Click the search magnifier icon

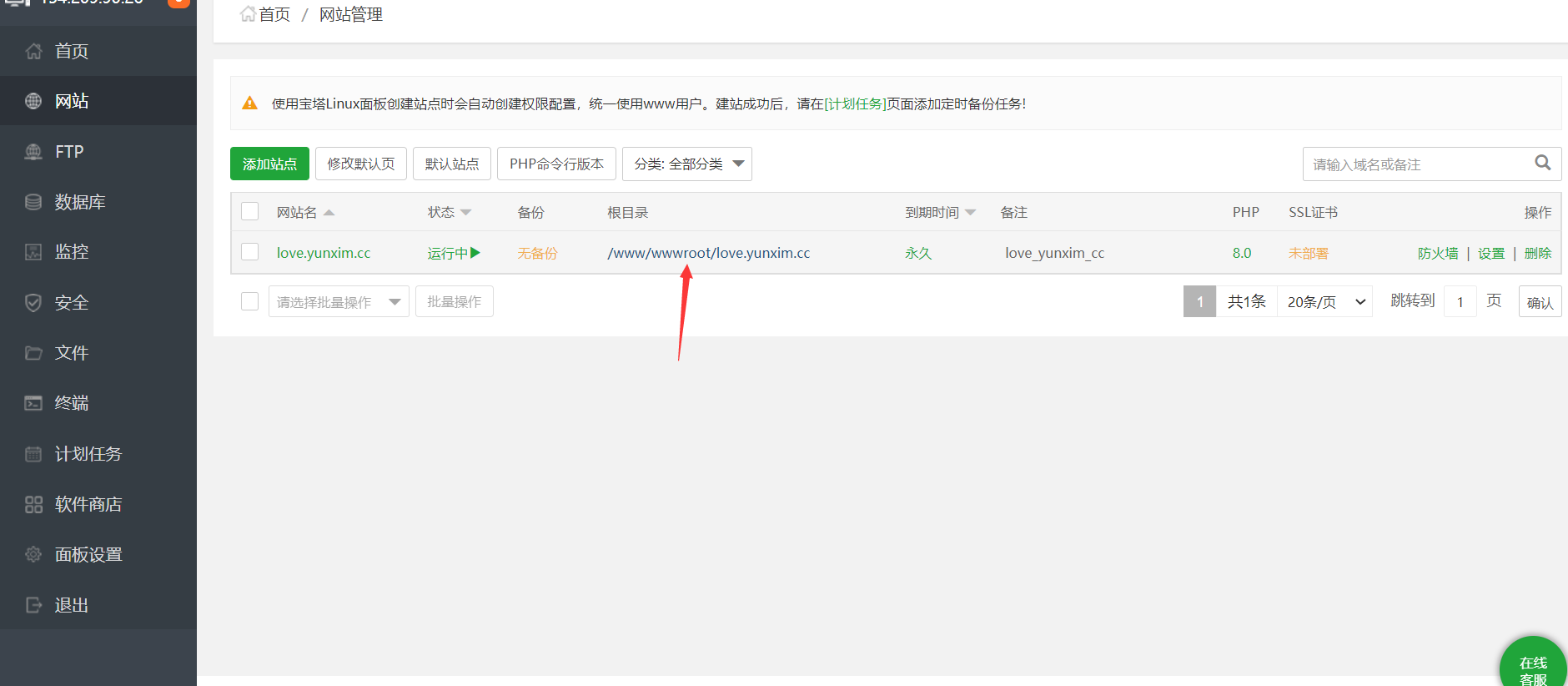tap(1543, 163)
